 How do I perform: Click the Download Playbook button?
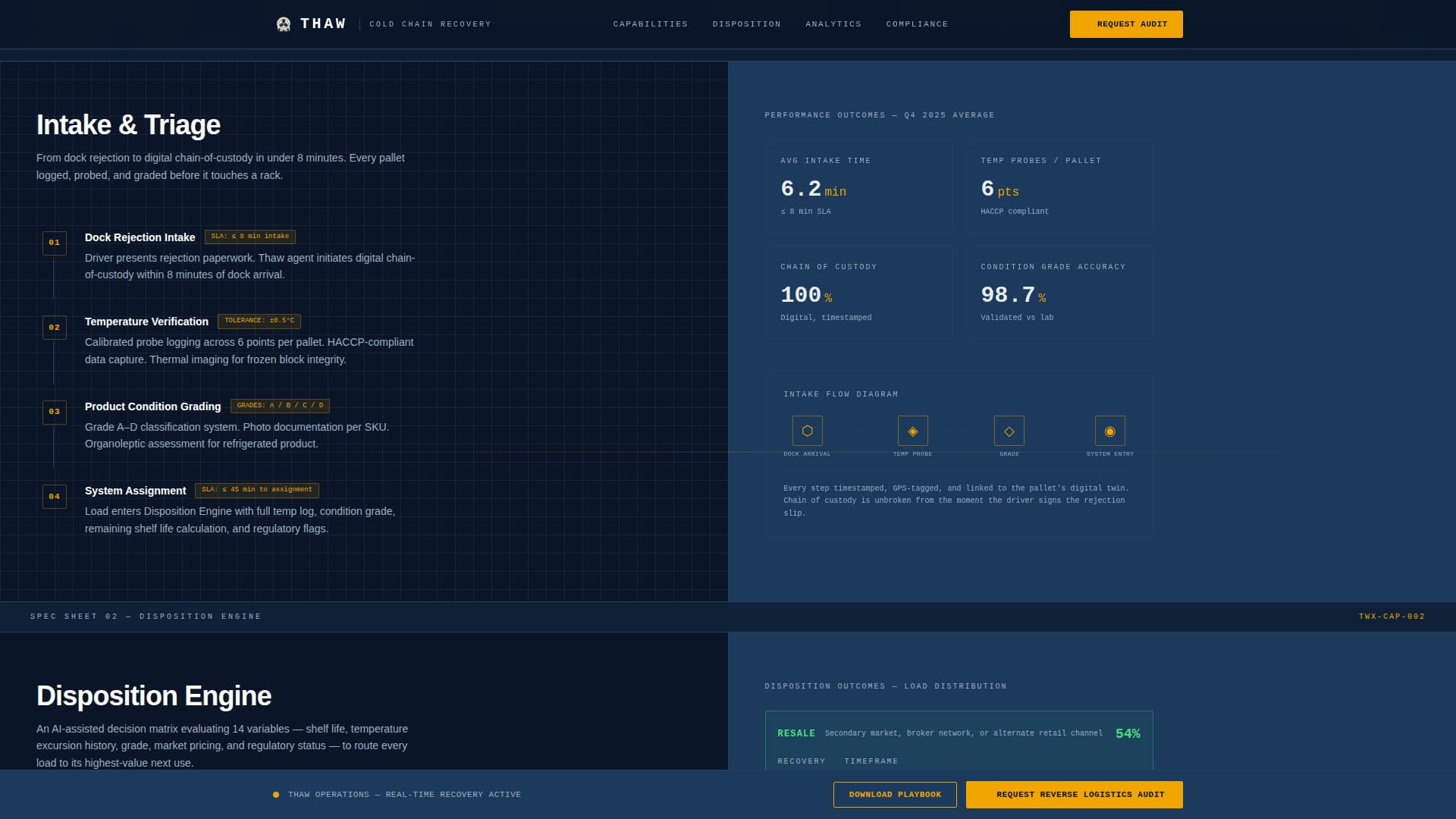[x=895, y=795]
